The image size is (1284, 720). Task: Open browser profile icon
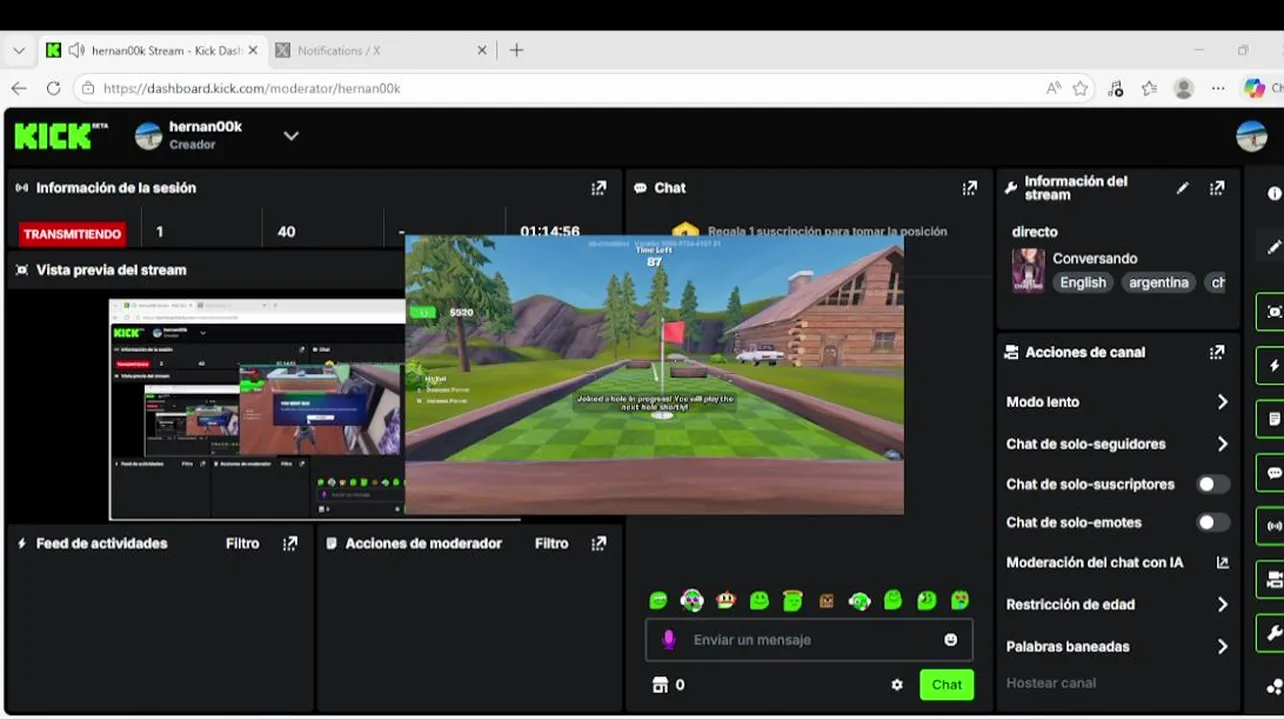click(x=1184, y=88)
